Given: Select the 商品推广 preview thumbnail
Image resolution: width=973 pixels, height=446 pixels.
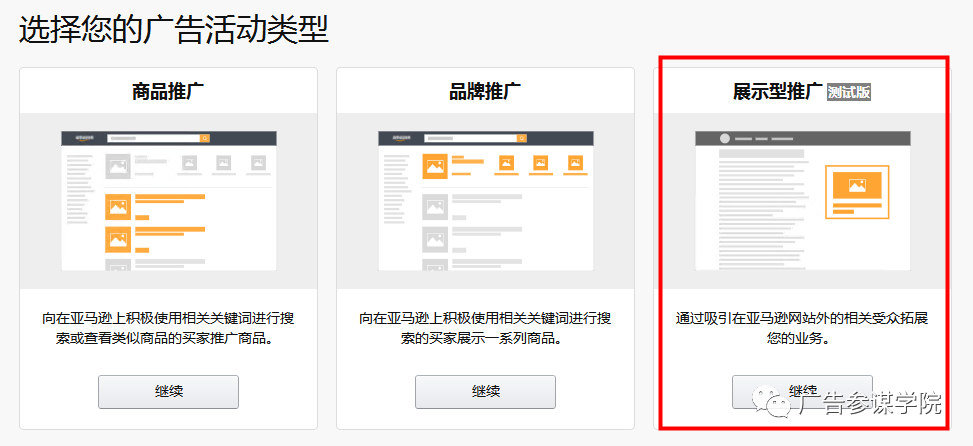Looking at the screenshot, I should coord(169,201).
